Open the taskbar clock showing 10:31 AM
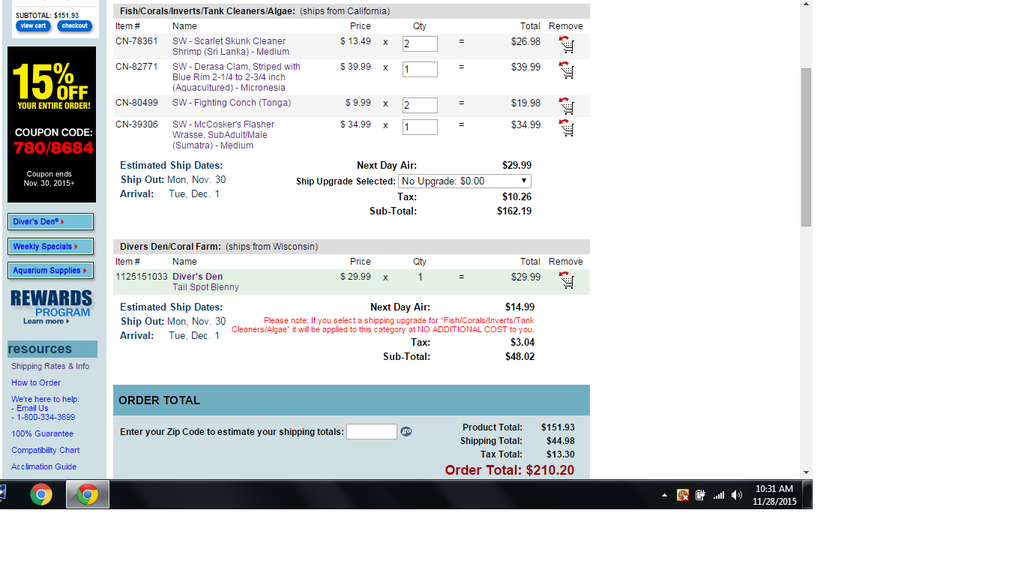Image resolution: width=1024 pixels, height=576 pixels. click(x=775, y=495)
